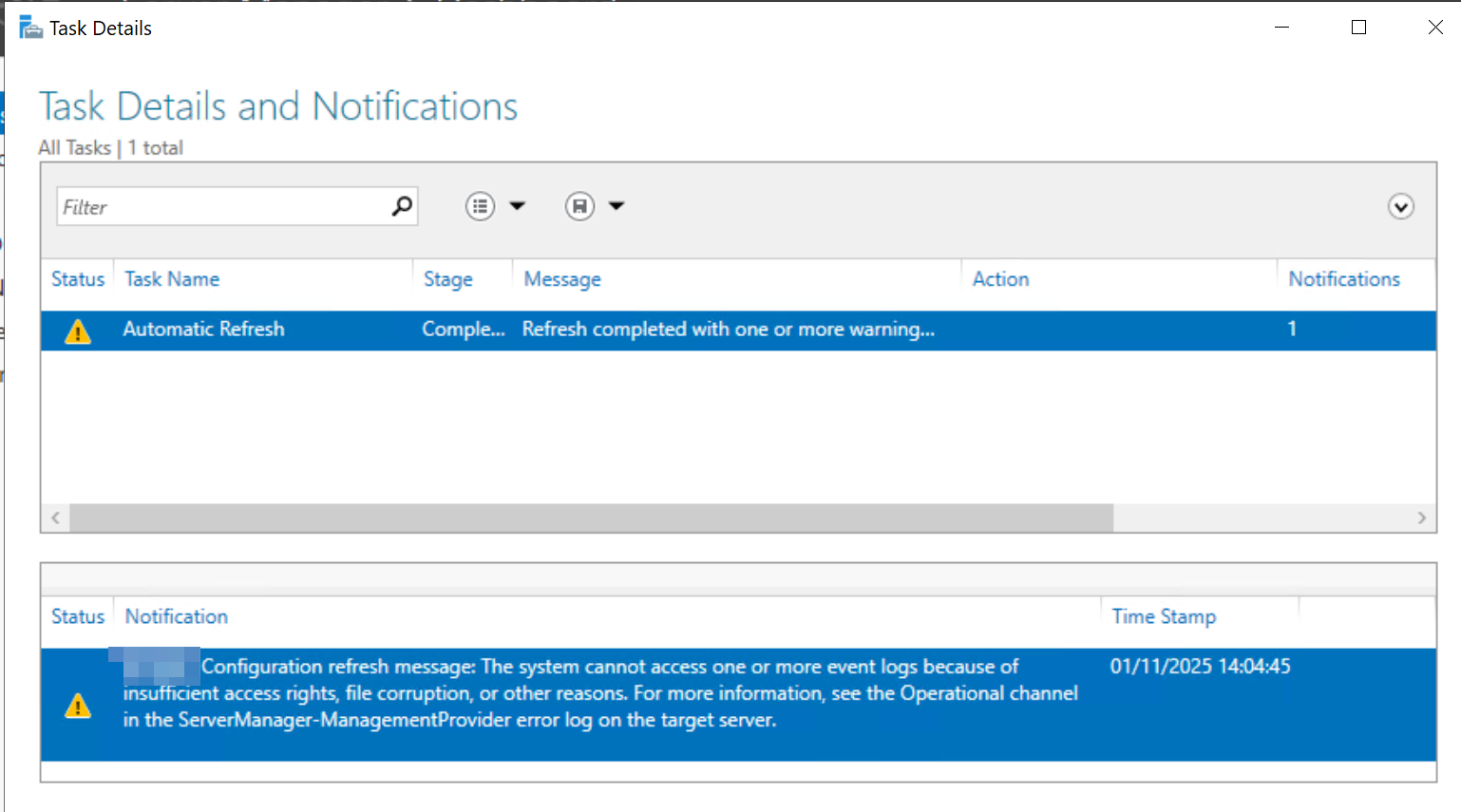Sort by Action column header

[1000, 279]
